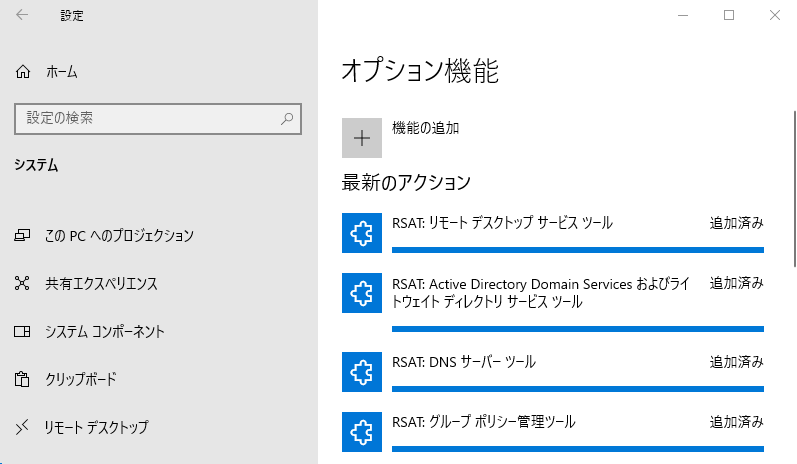The height and width of the screenshot is (464, 797).
Task: Maximize the 設定 window
Action: (729, 15)
